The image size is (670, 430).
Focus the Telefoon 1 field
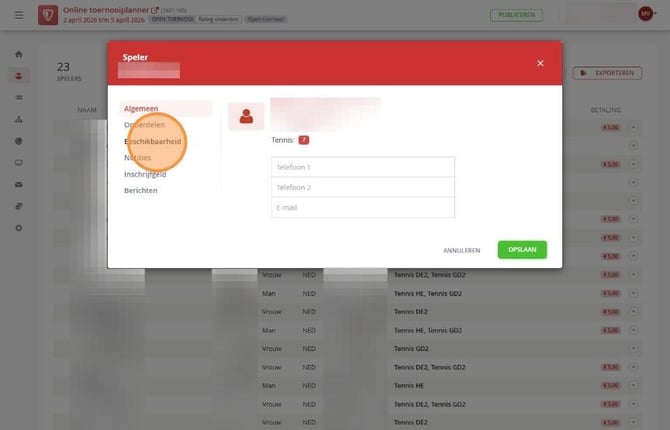(363, 167)
